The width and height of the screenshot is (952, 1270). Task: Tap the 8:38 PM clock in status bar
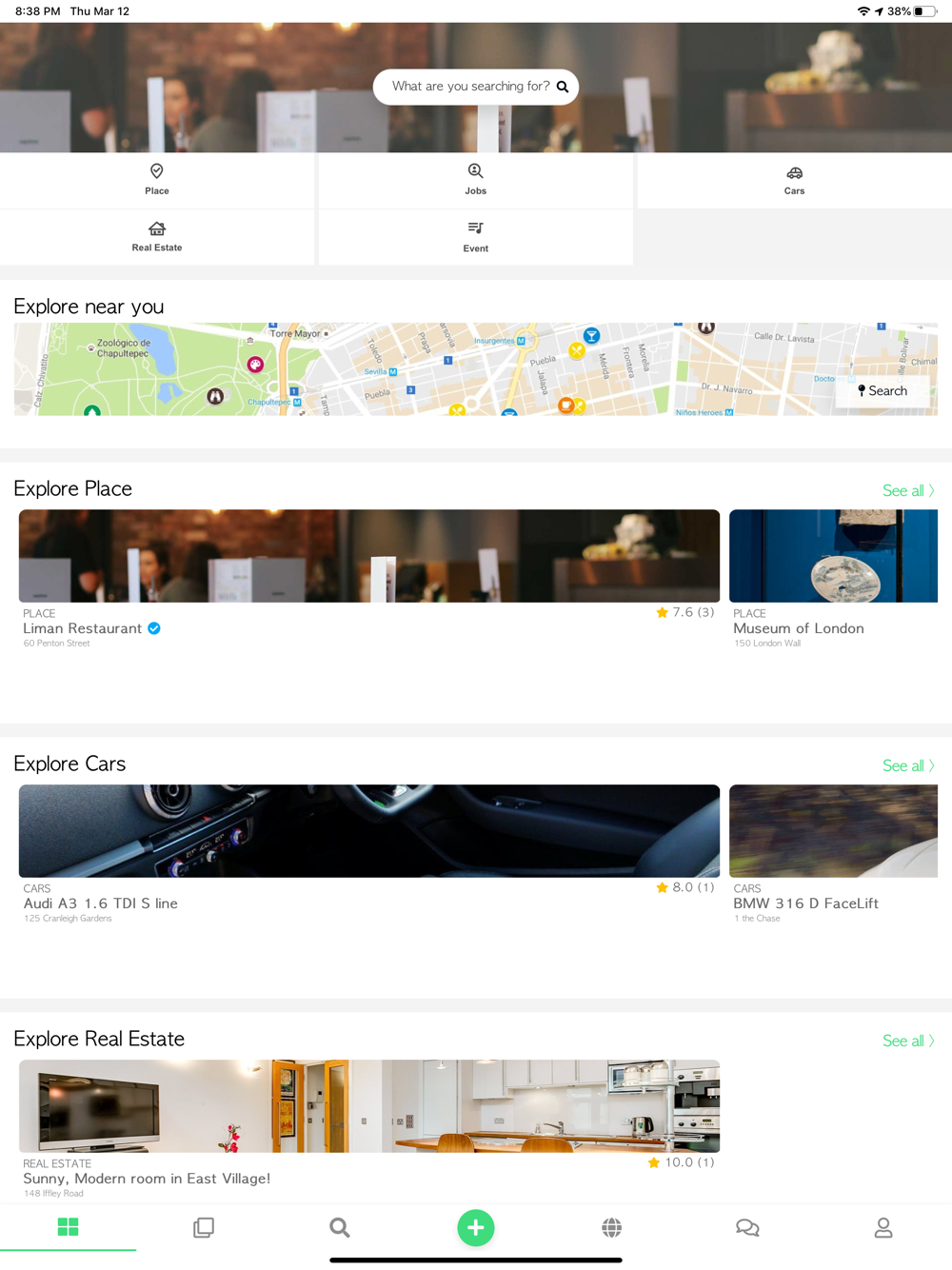coord(38,11)
